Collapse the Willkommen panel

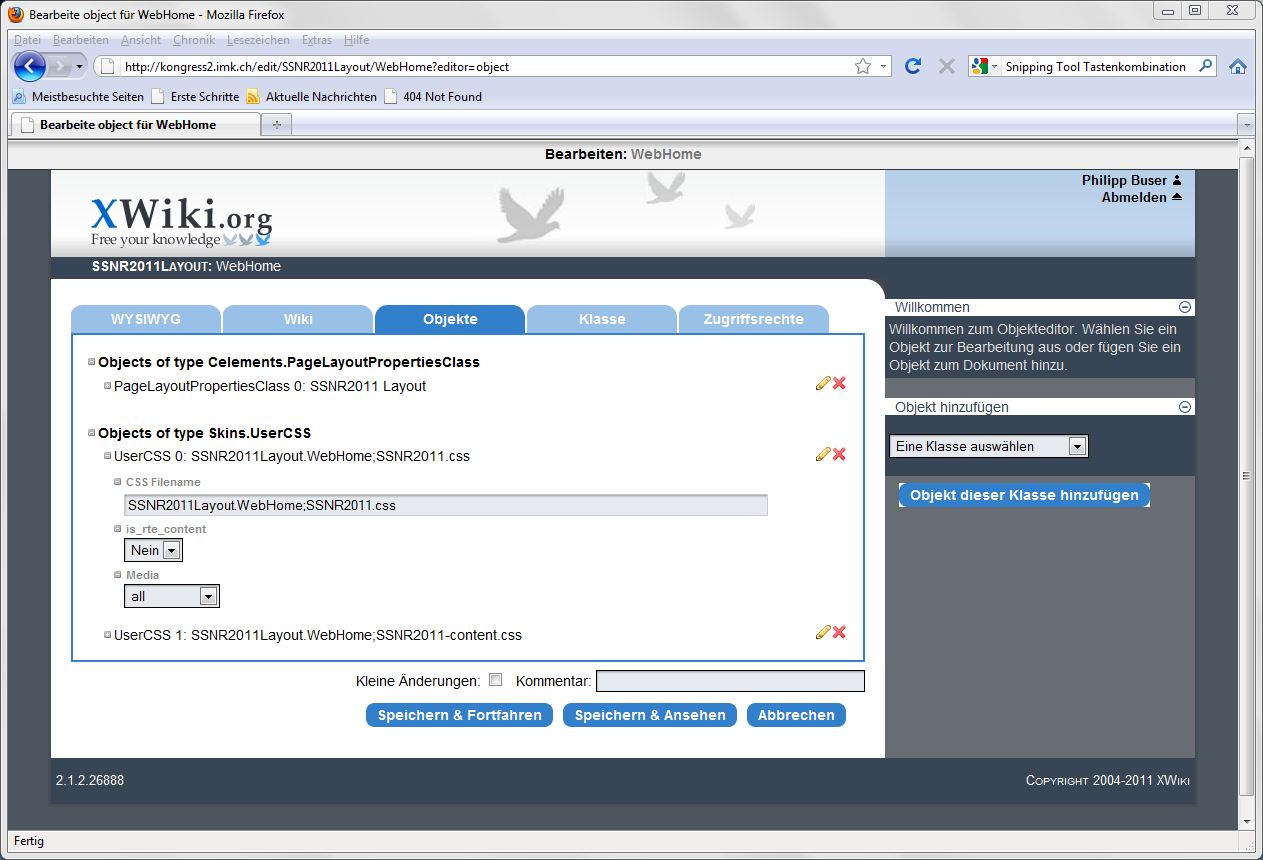(x=1185, y=307)
